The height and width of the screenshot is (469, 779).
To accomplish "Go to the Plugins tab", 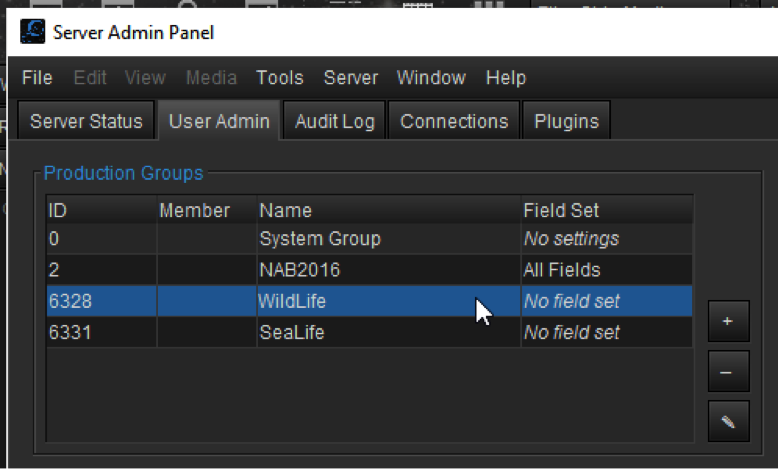I will coord(566,121).
